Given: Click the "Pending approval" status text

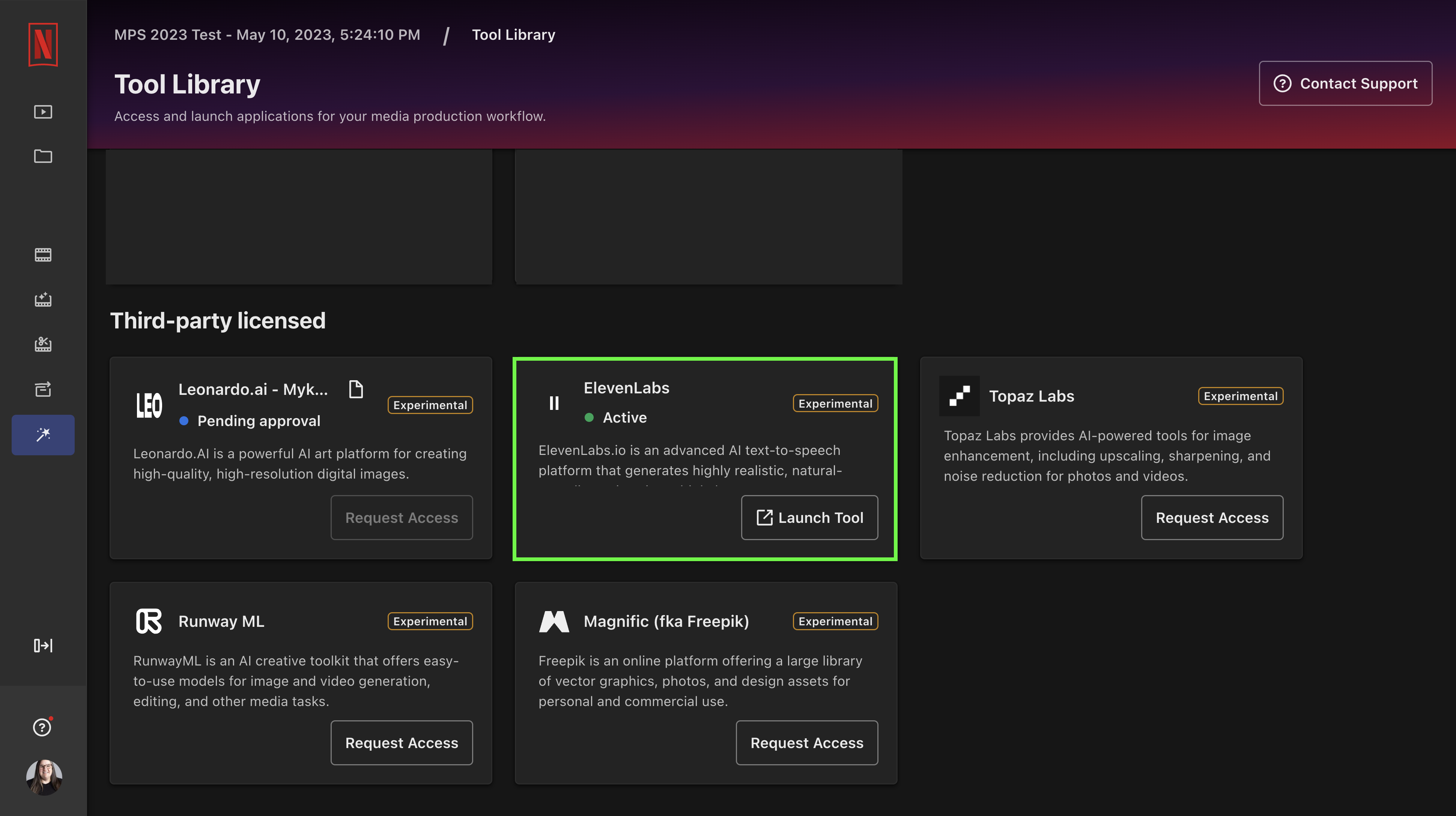Looking at the screenshot, I should (x=259, y=421).
